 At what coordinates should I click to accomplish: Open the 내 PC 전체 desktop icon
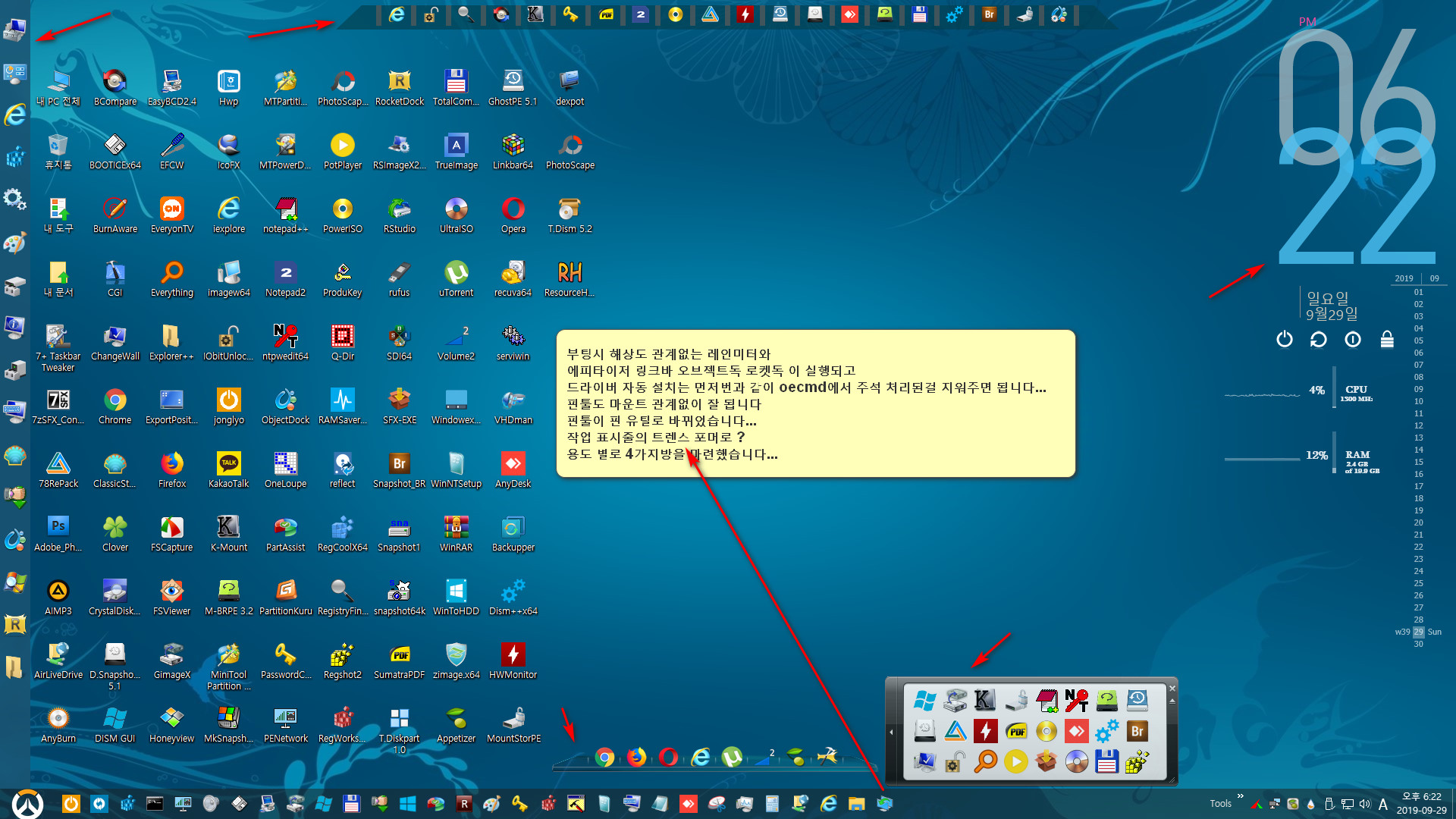click(x=58, y=88)
